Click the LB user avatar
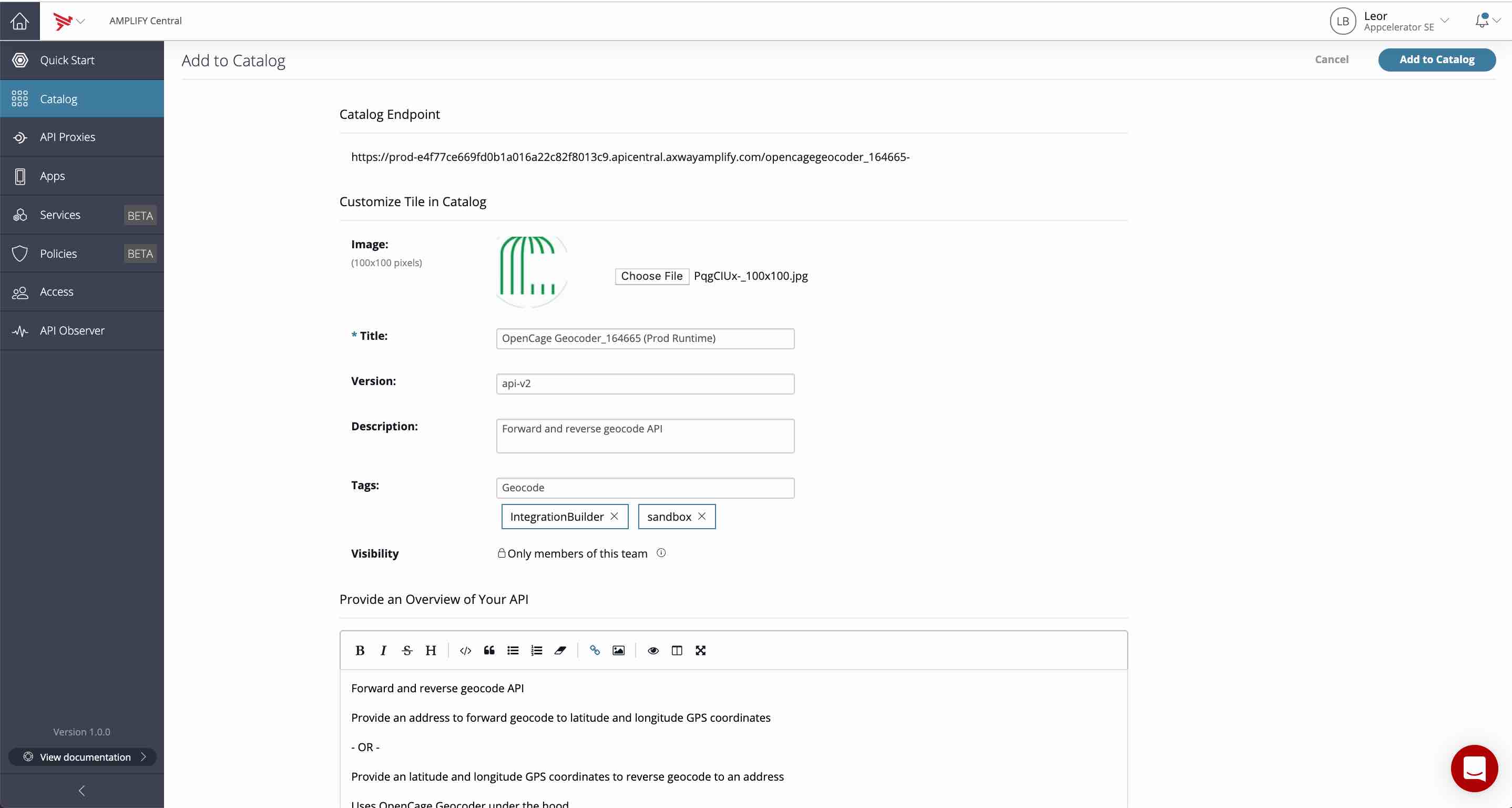The image size is (1512, 808). point(1342,21)
